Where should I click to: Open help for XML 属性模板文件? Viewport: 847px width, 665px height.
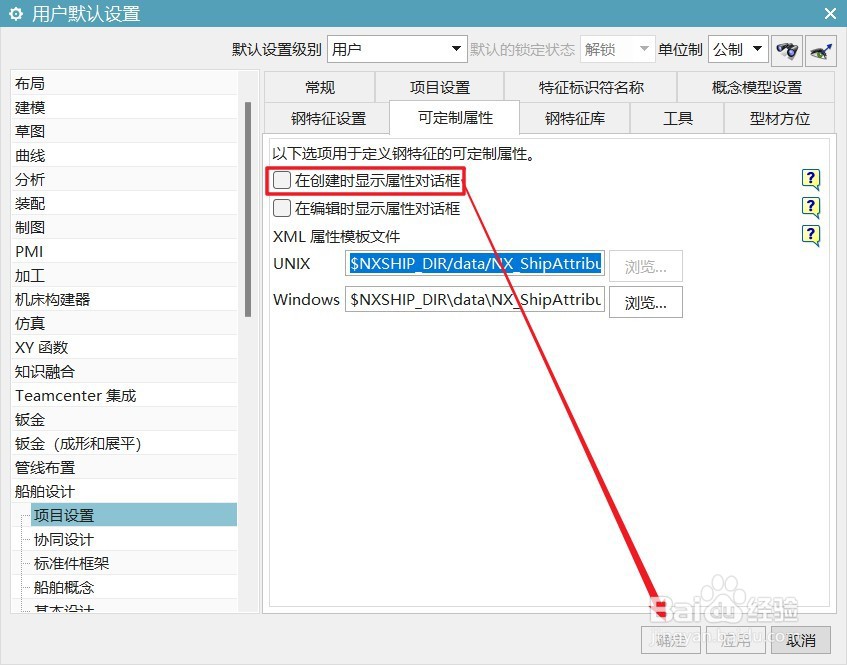click(x=810, y=236)
